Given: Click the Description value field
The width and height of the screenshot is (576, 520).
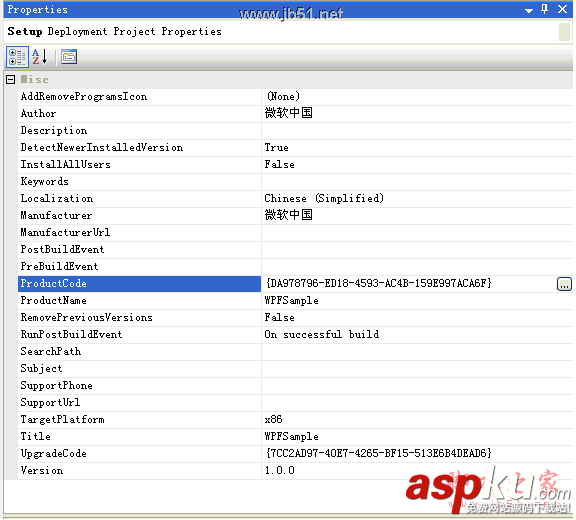Looking at the screenshot, I should (x=417, y=131).
